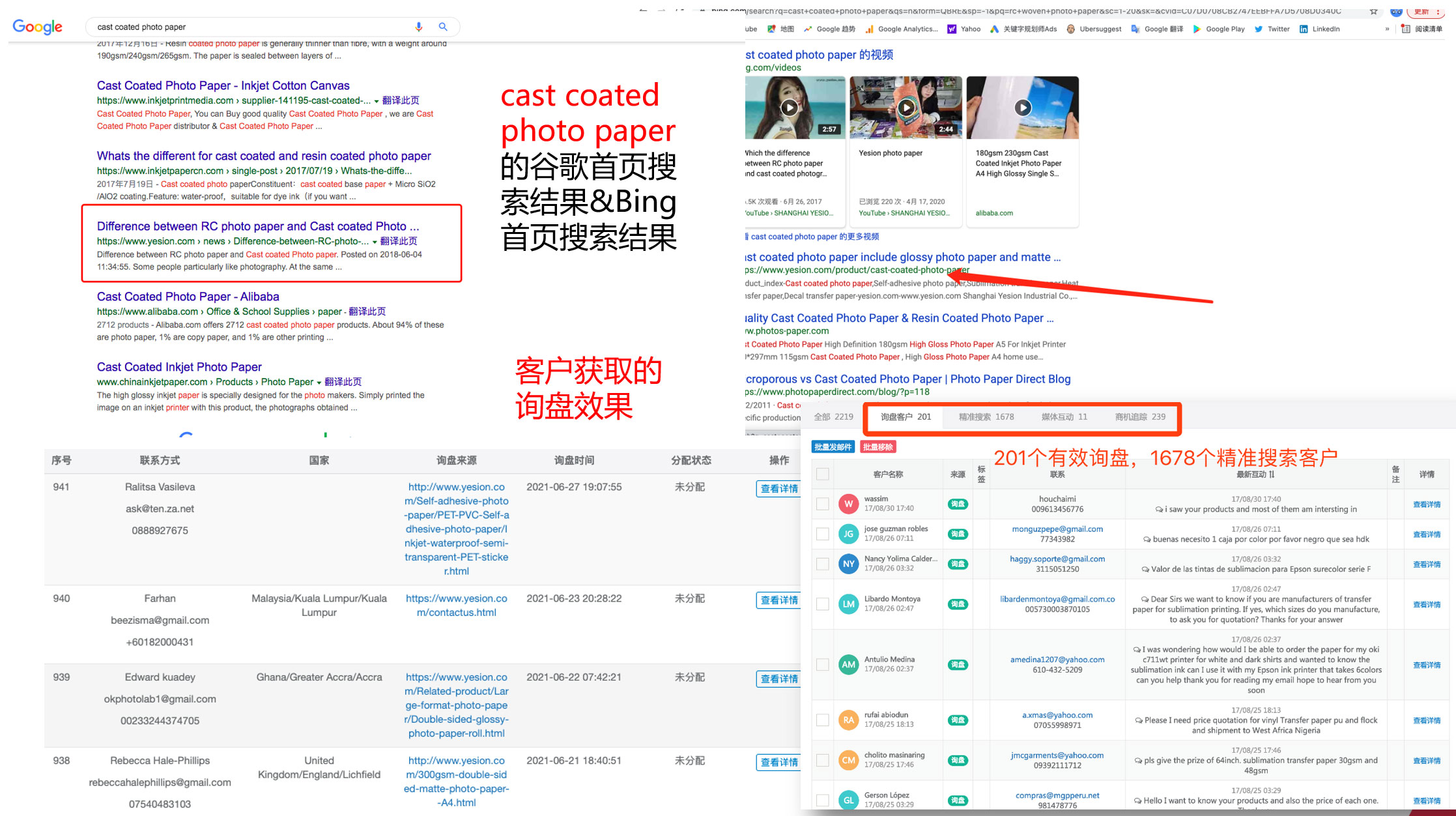This screenshot has height=816, width=1456.
Task: View details for inquiry 940 Farhan
Action: tap(779, 600)
